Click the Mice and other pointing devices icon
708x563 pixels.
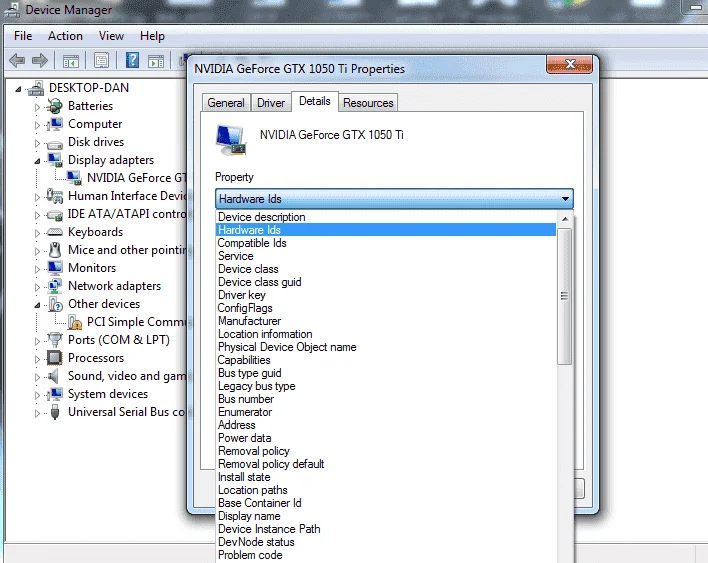click(x=55, y=250)
